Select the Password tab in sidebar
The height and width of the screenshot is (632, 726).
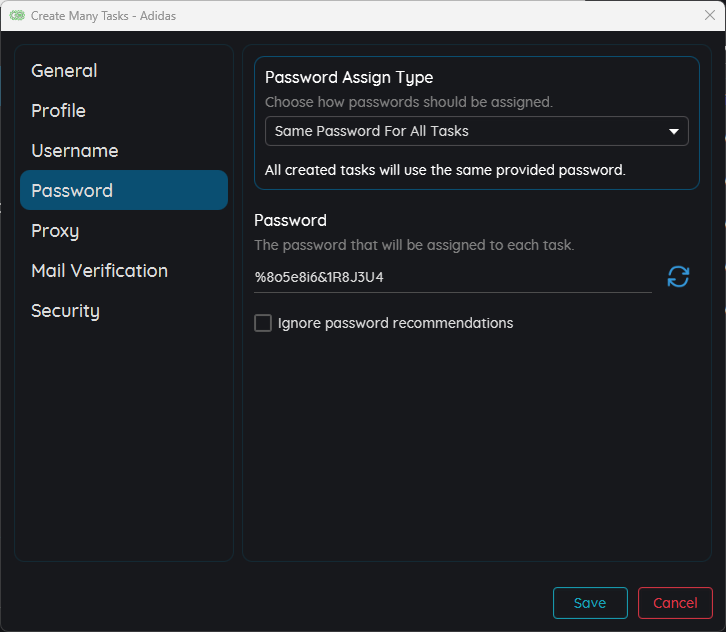[x=72, y=191]
